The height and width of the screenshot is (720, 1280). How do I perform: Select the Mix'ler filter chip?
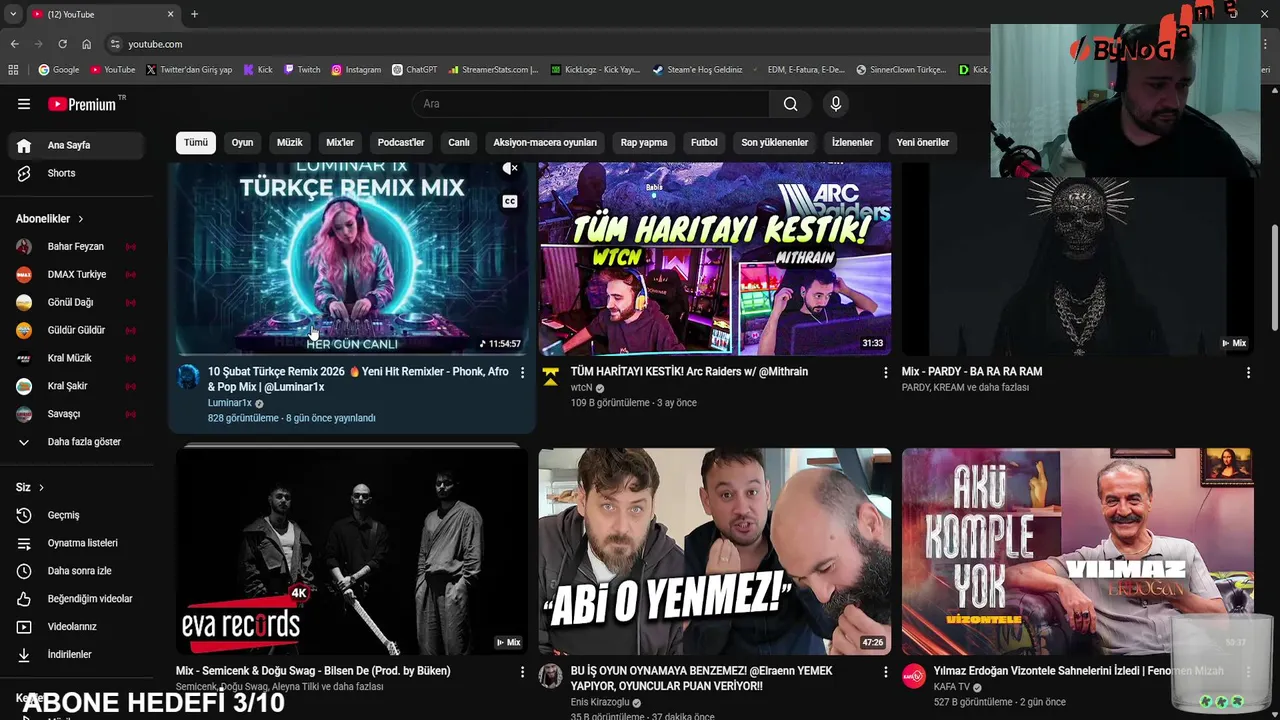[340, 142]
